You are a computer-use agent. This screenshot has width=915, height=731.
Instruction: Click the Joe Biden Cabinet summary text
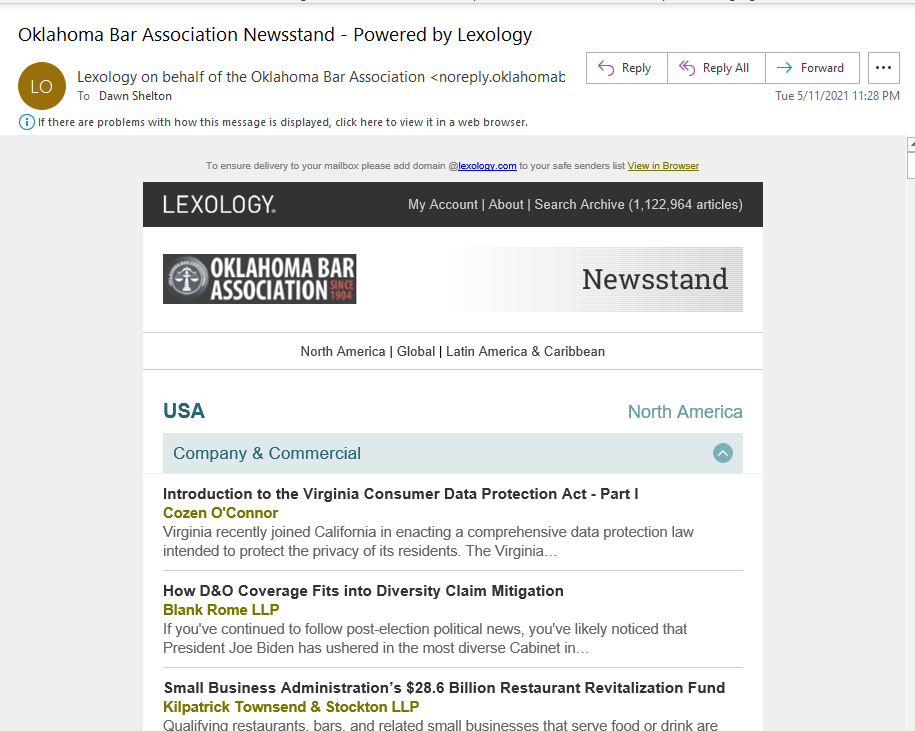(x=425, y=638)
